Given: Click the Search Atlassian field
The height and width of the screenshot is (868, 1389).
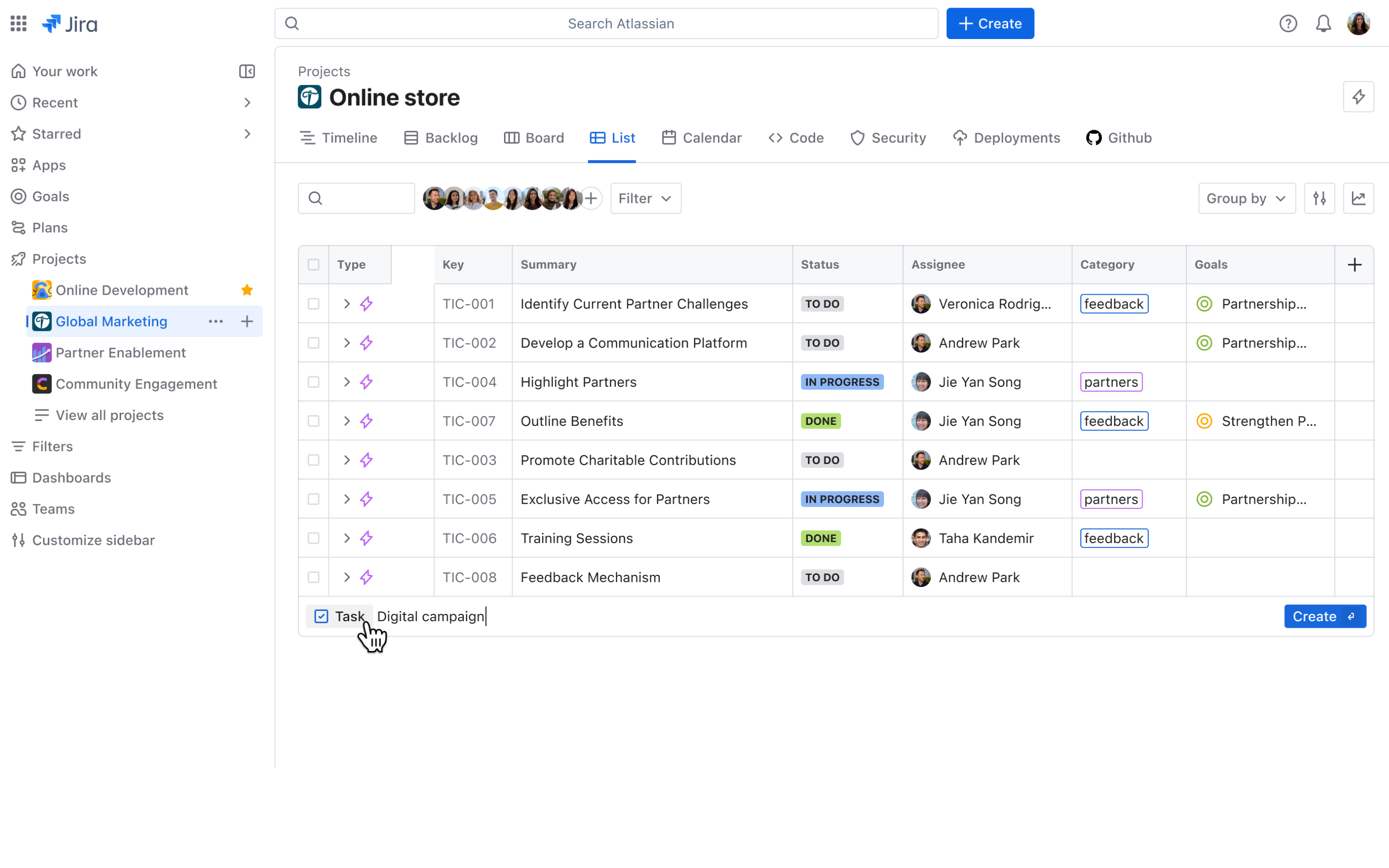Looking at the screenshot, I should 606,24.
